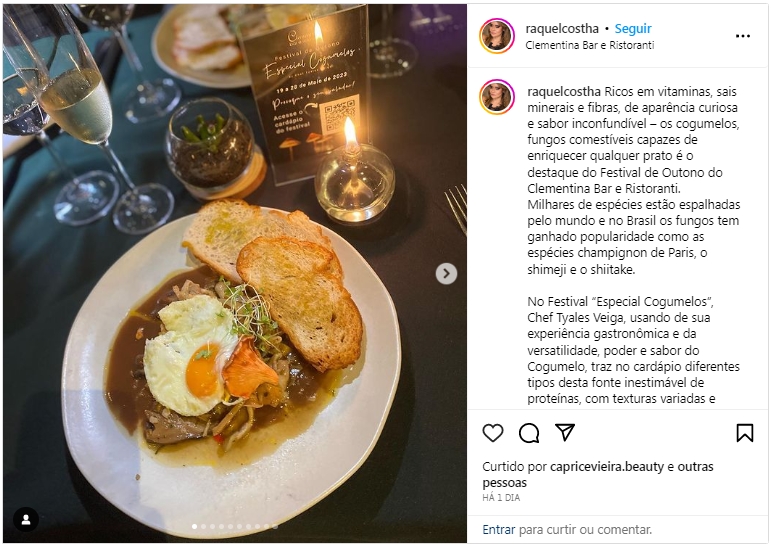Like the post with the heart icon

[x=493, y=433]
